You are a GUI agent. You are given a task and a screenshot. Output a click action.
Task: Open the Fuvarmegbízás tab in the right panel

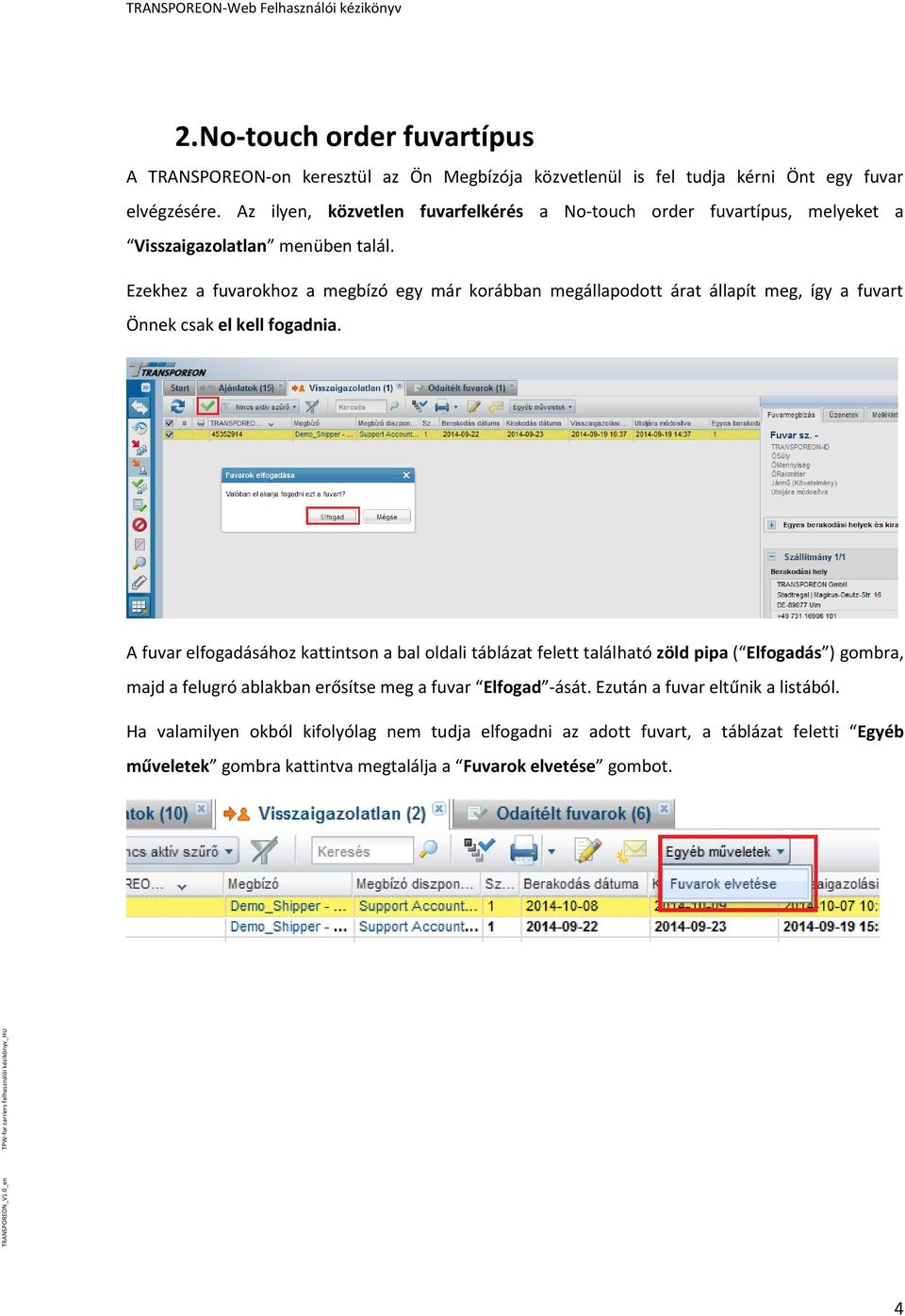(791, 415)
